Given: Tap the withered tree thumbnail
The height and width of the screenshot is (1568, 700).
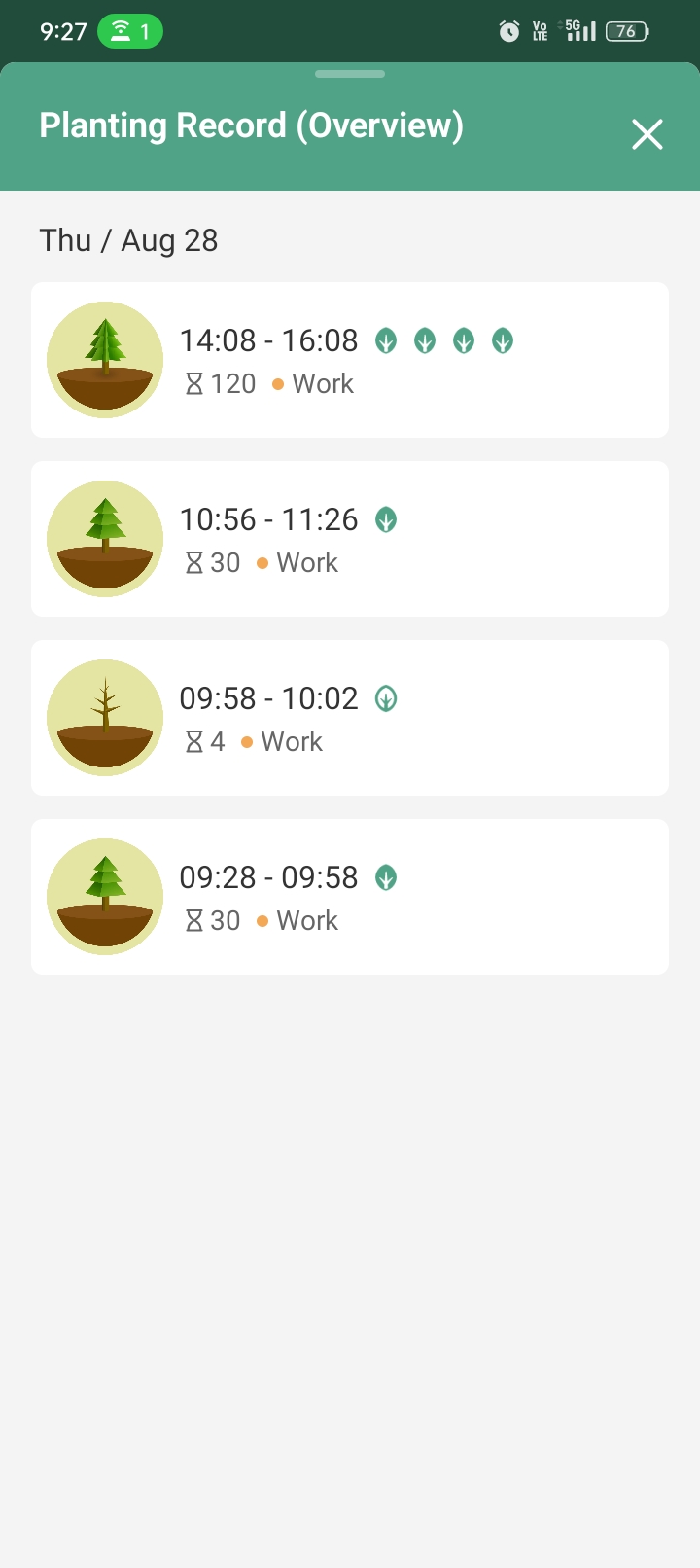Looking at the screenshot, I should click(x=105, y=718).
